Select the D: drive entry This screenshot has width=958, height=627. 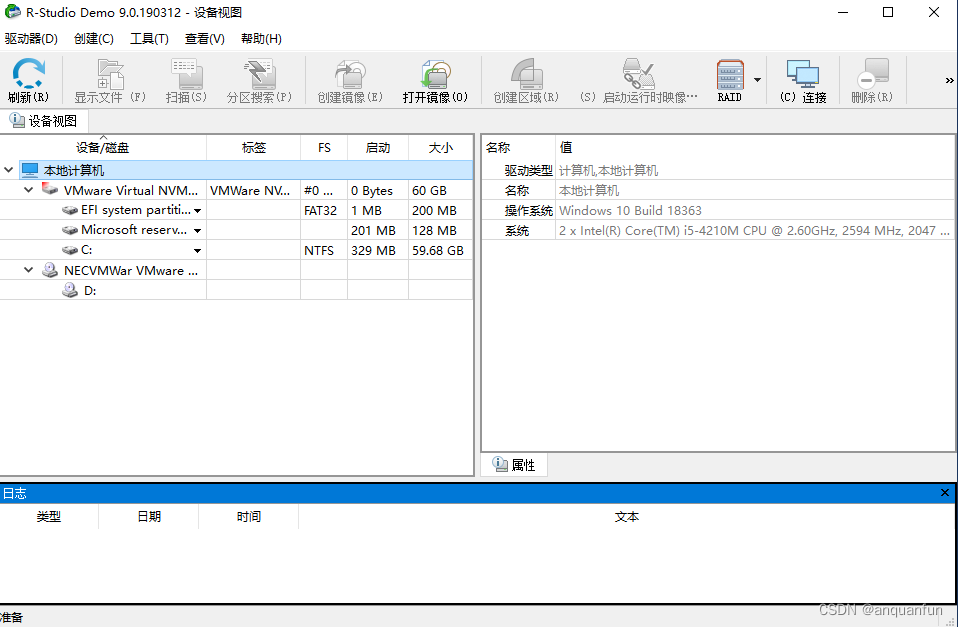pyautogui.click(x=90, y=291)
